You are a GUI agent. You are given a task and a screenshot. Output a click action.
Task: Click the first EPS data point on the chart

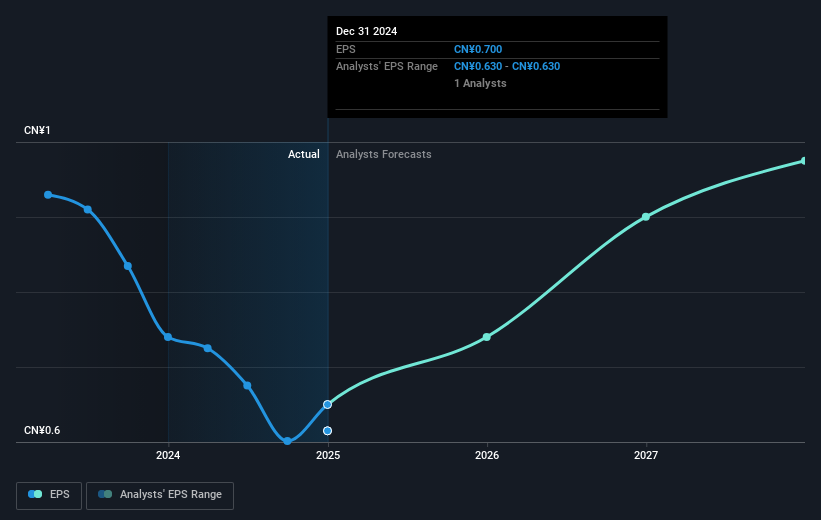(48, 195)
